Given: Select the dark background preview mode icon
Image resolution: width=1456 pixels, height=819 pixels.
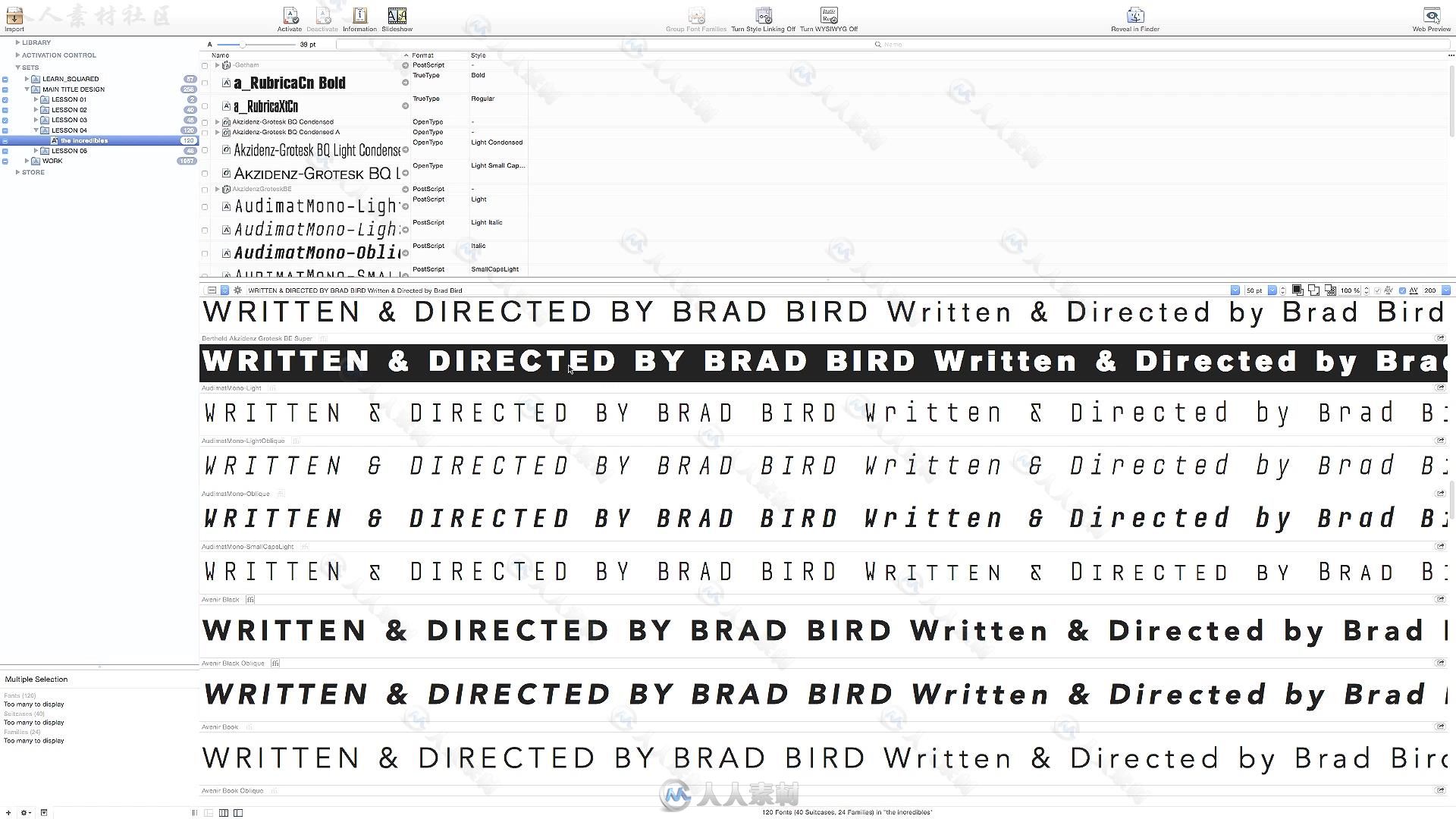Looking at the screenshot, I should click(x=1298, y=290).
